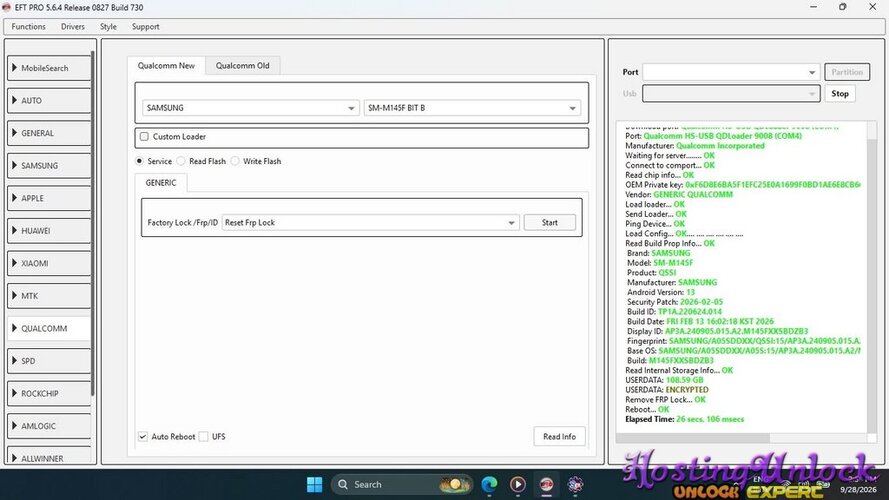Image resolution: width=889 pixels, height=500 pixels.
Task: Open the Functions menu
Action: 28,27
